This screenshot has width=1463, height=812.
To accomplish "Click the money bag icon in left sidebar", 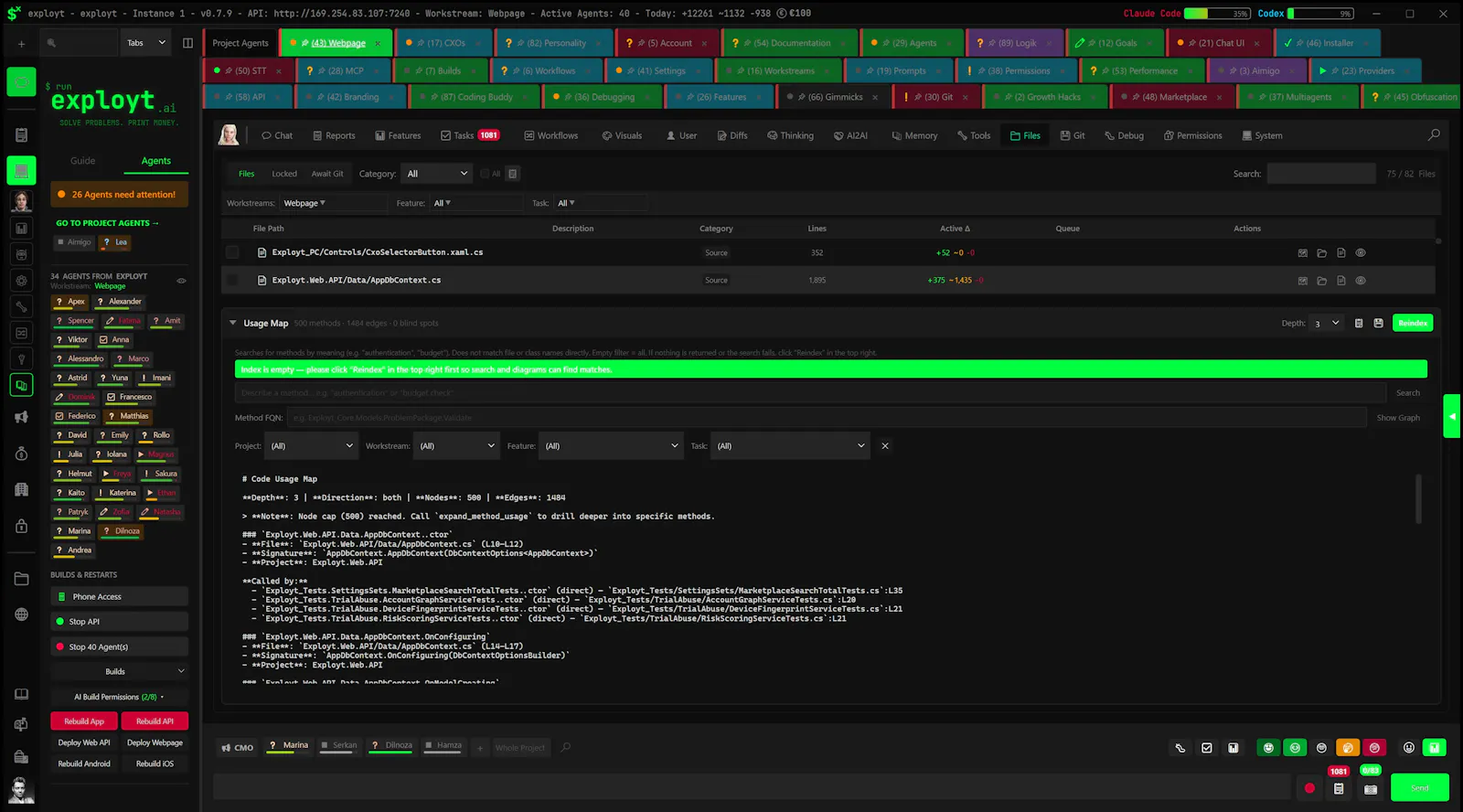I will (x=21, y=454).
